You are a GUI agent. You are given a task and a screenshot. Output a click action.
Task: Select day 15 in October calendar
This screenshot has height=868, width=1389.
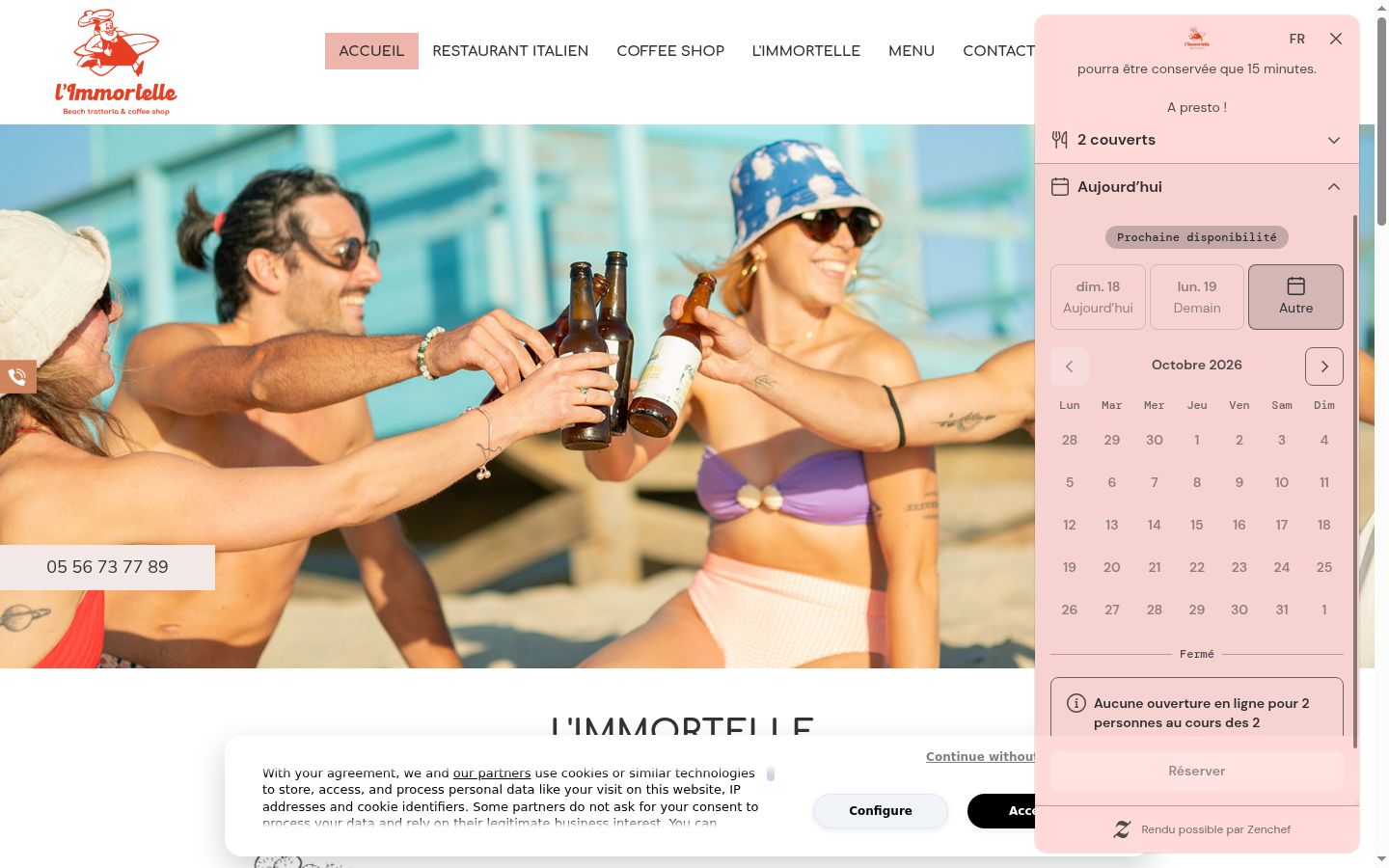tap(1197, 525)
